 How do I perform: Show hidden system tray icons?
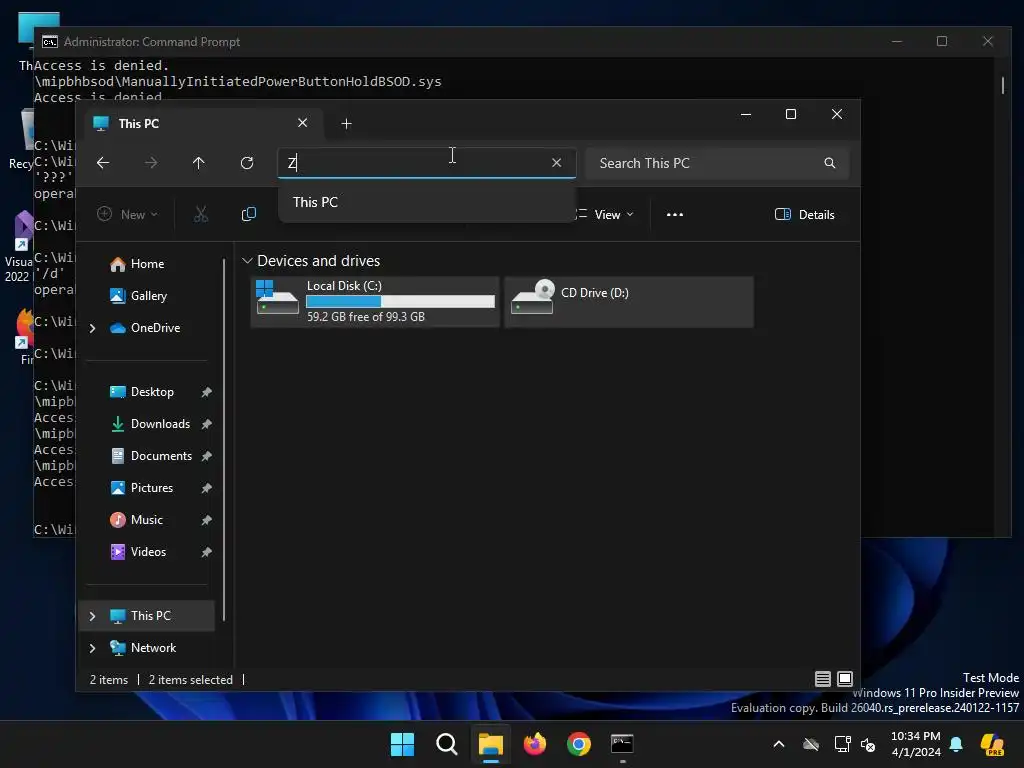(x=778, y=744)
